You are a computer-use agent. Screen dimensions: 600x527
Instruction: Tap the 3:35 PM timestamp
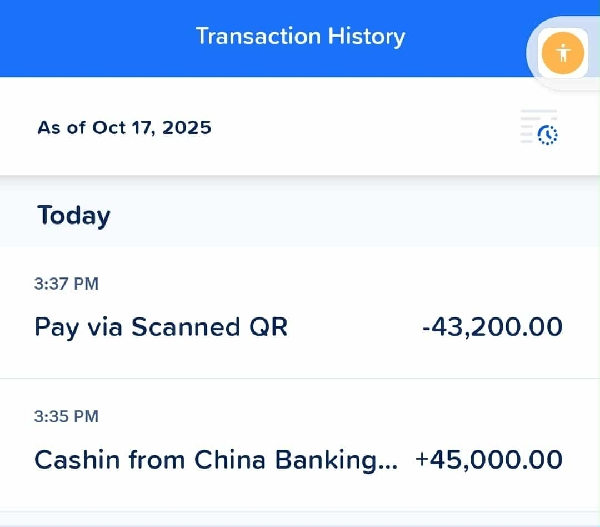[x=66, y=416]
